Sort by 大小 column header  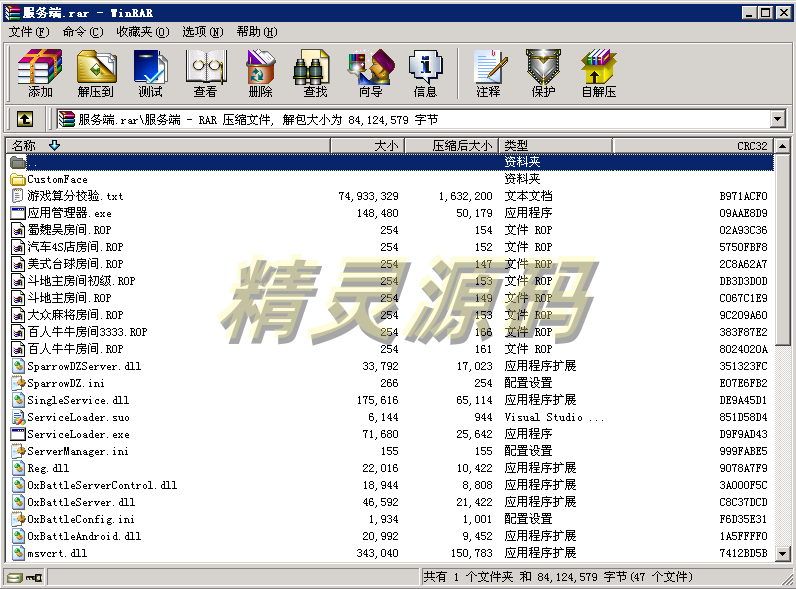tap(367, 146)
